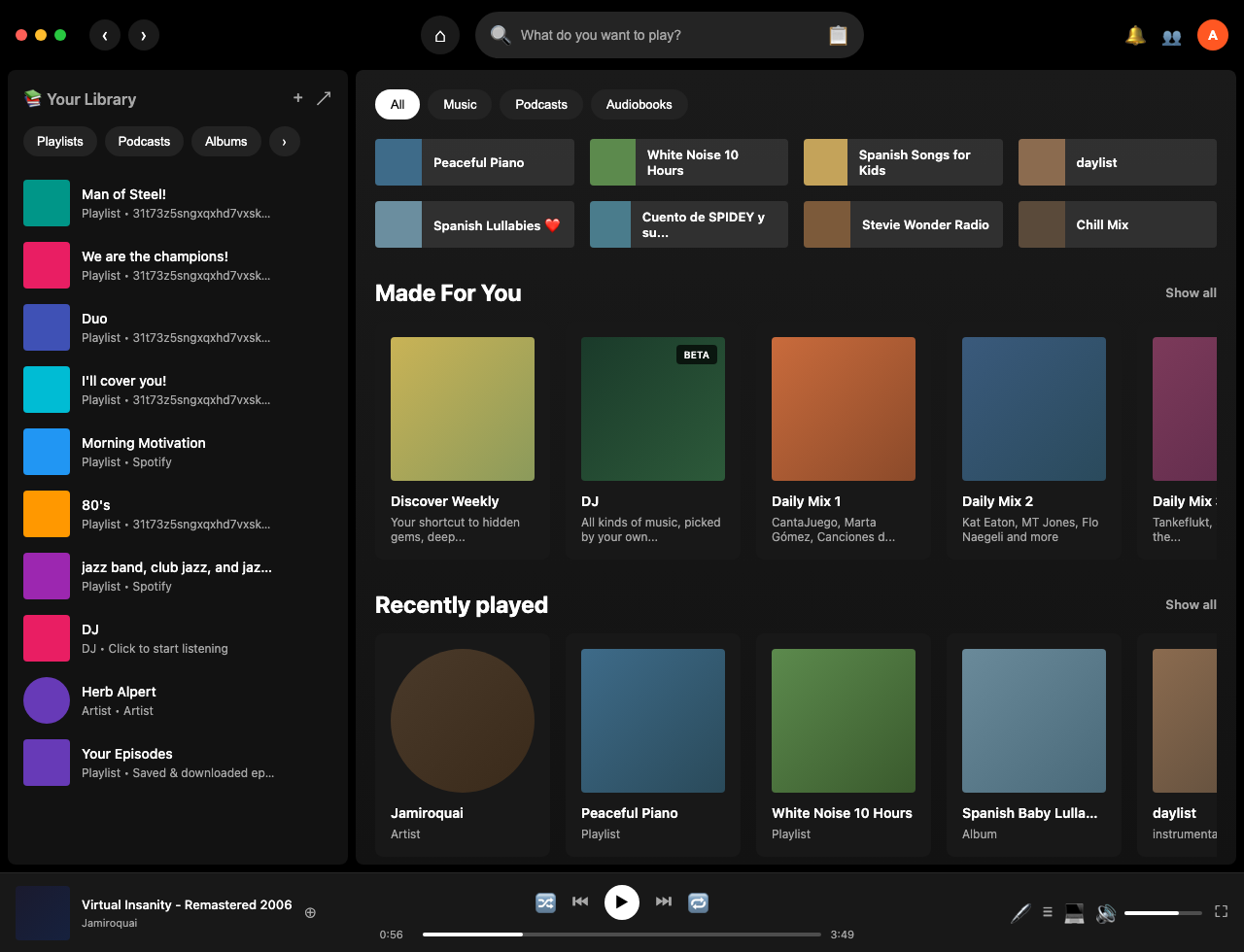
Task: Enter full screen with the corner brackets icon
Action: click(x=1221, y=912)
